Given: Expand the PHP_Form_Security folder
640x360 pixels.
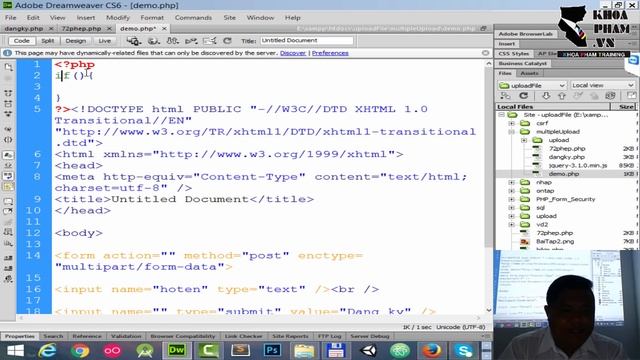Looking at the screenshot, I should click(511, 199).
